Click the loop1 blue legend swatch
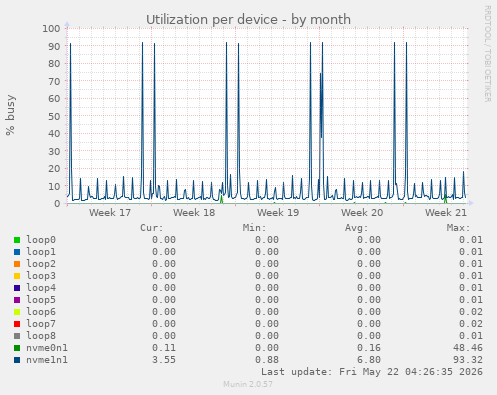The height and width of the screenshot is (395, 497). [x=17, y=252]
